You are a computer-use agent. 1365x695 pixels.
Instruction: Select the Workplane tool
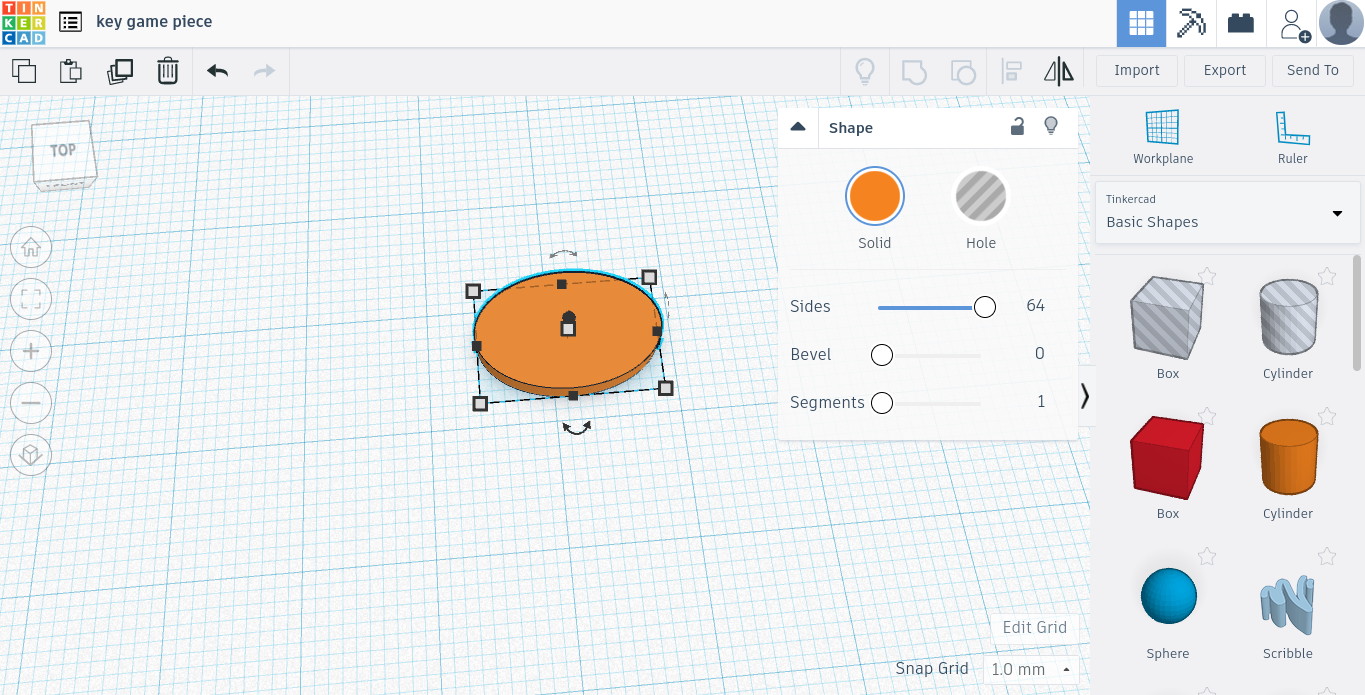[1163, 137]
